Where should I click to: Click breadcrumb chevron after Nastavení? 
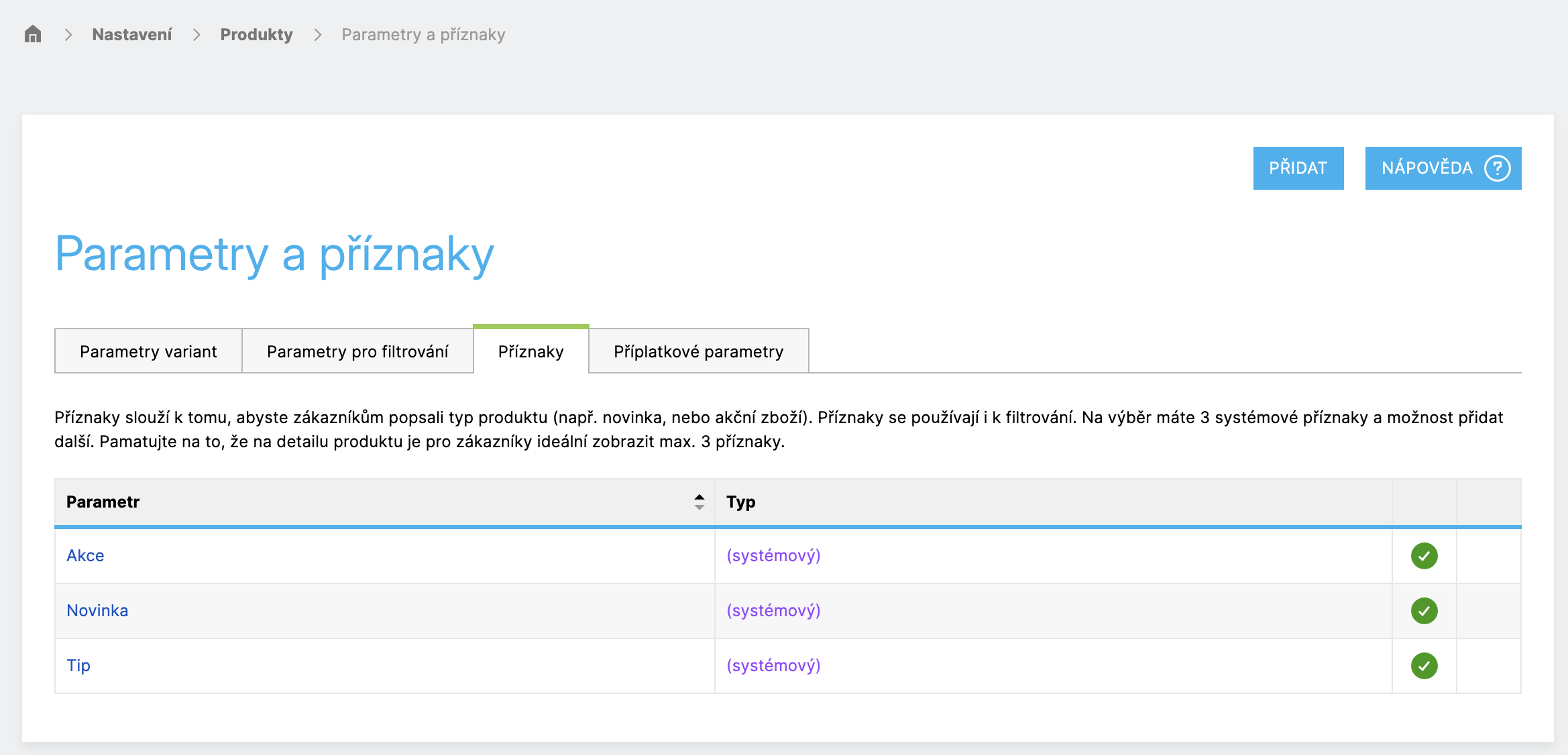coord(197,35)
